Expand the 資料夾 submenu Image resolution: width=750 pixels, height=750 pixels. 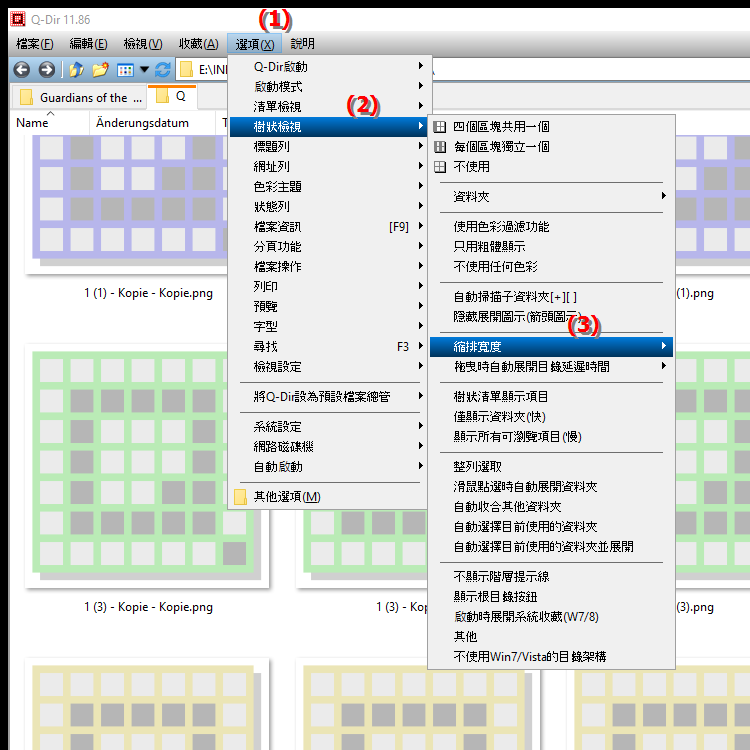[551, 197]
